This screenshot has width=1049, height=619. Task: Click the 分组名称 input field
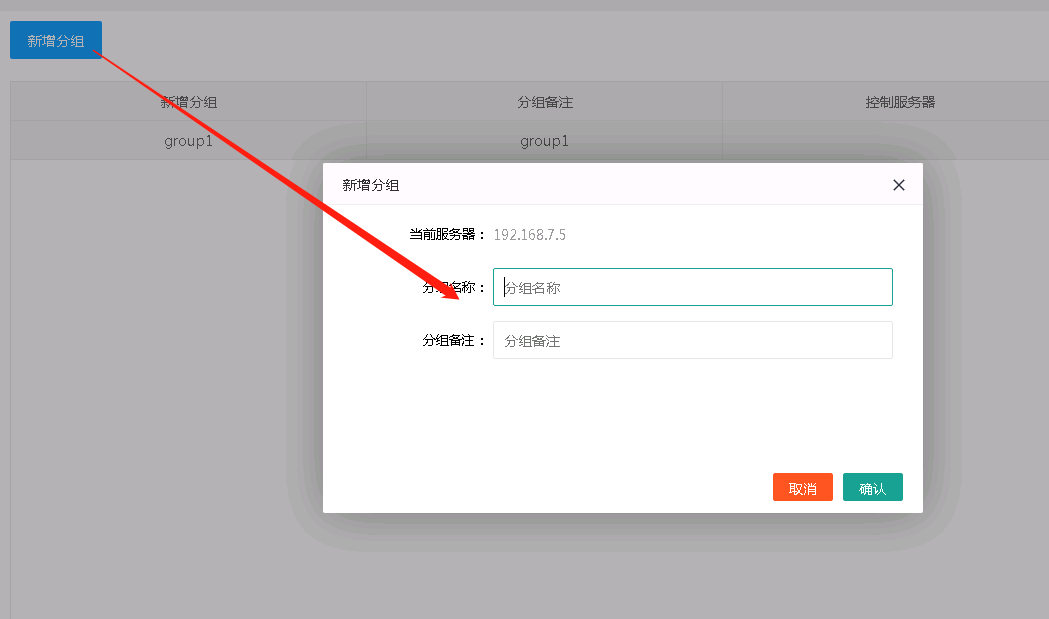tap(692, 287)
